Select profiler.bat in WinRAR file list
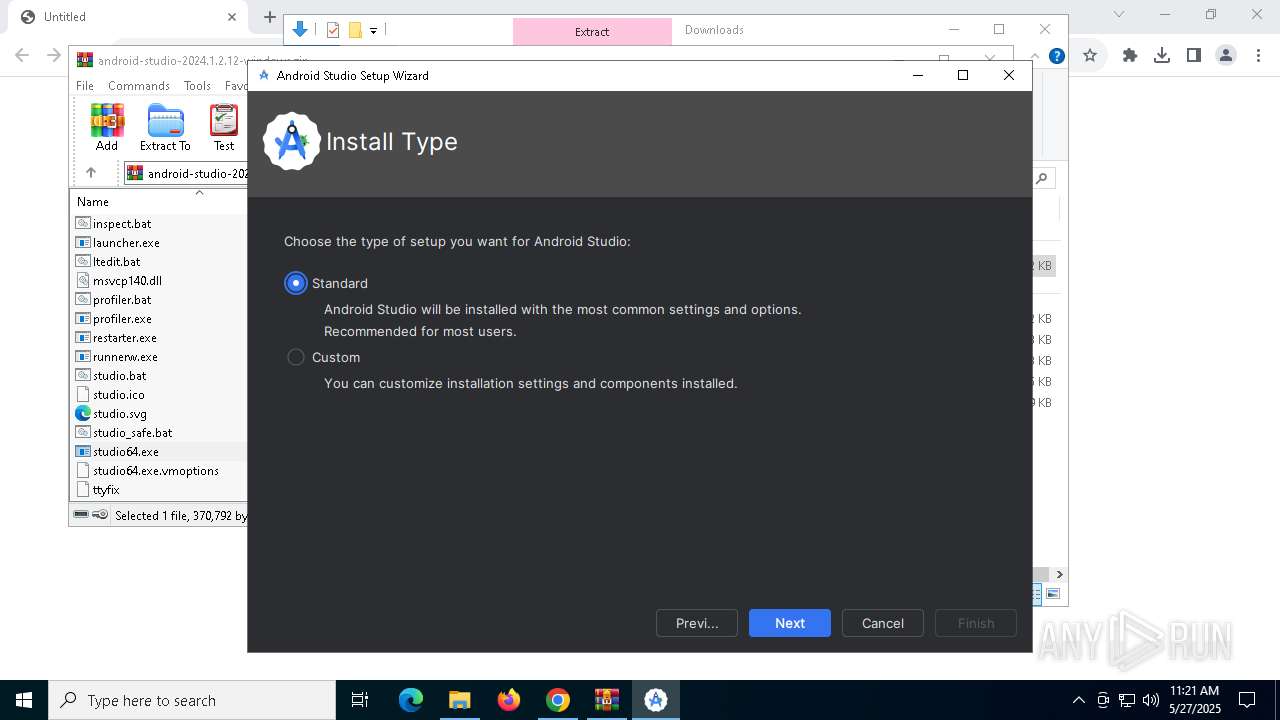Image resolution: width=1280 pixels, height=720 pixels. [122, 300]
